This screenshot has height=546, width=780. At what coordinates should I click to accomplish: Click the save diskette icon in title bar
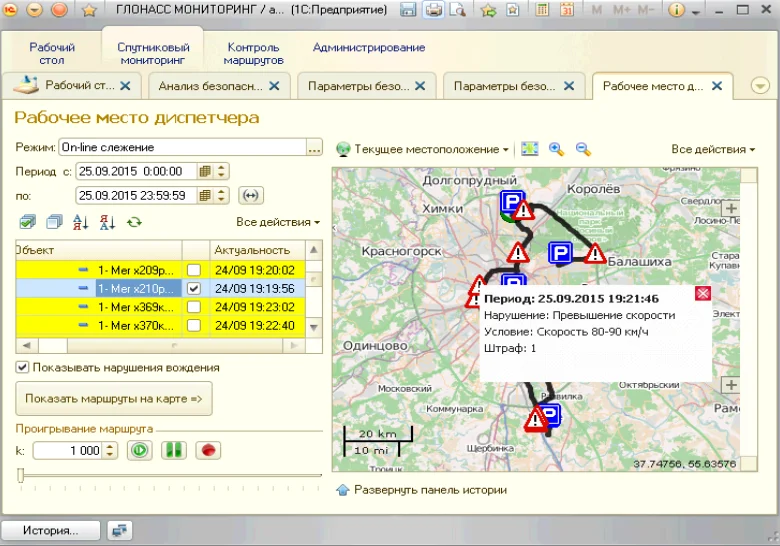(x=408, y=9)
